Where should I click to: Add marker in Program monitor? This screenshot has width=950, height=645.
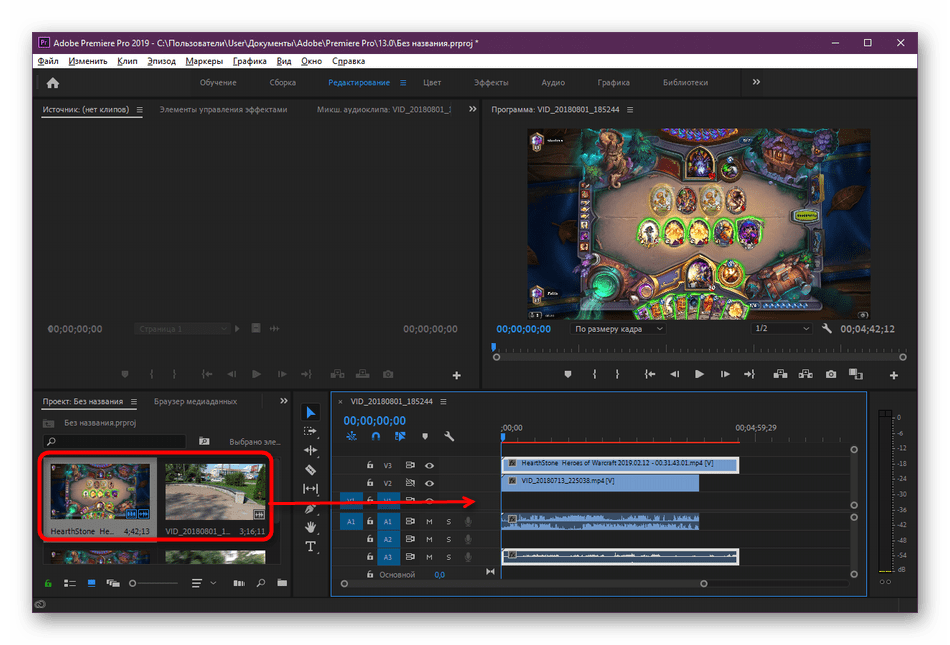point(568,374)
